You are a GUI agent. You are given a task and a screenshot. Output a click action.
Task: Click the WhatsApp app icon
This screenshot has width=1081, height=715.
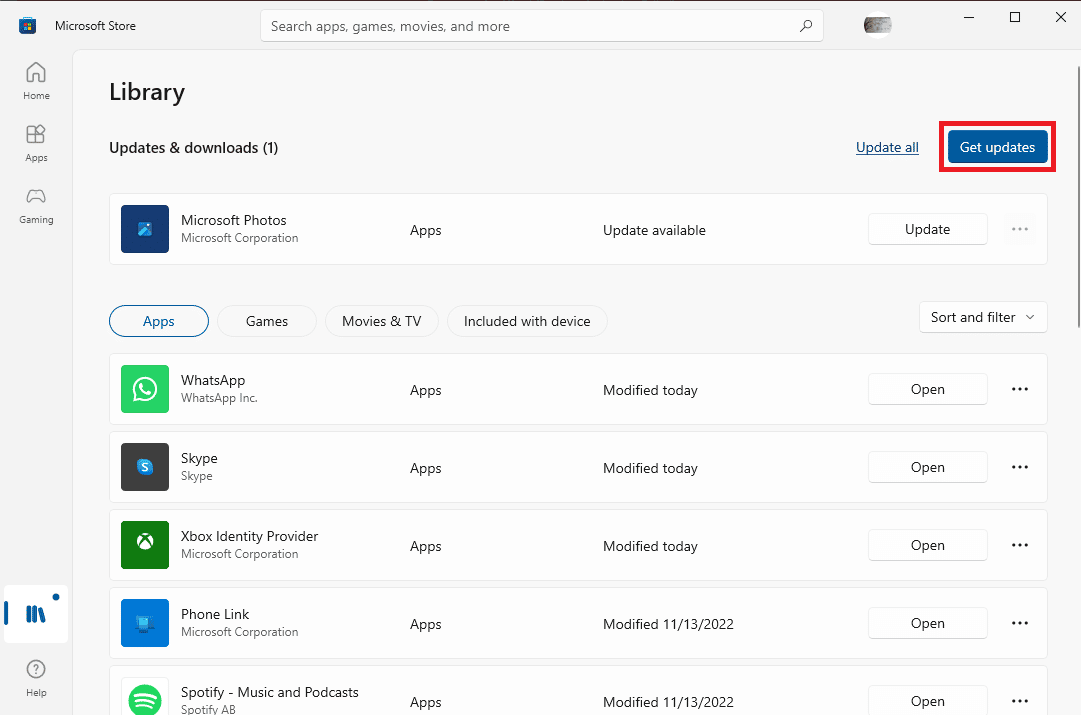click(x=145, y=389)
